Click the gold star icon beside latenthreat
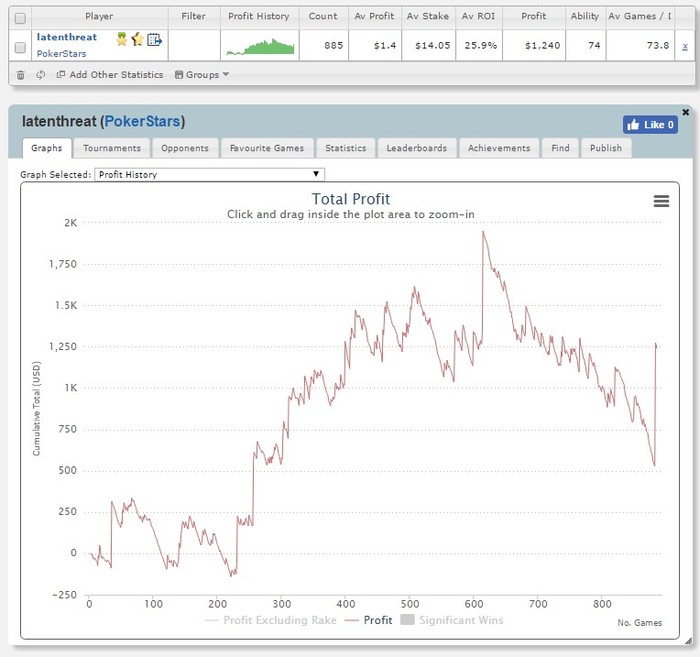Viewport: 700px width, 657px height. [x=138, y=39]
